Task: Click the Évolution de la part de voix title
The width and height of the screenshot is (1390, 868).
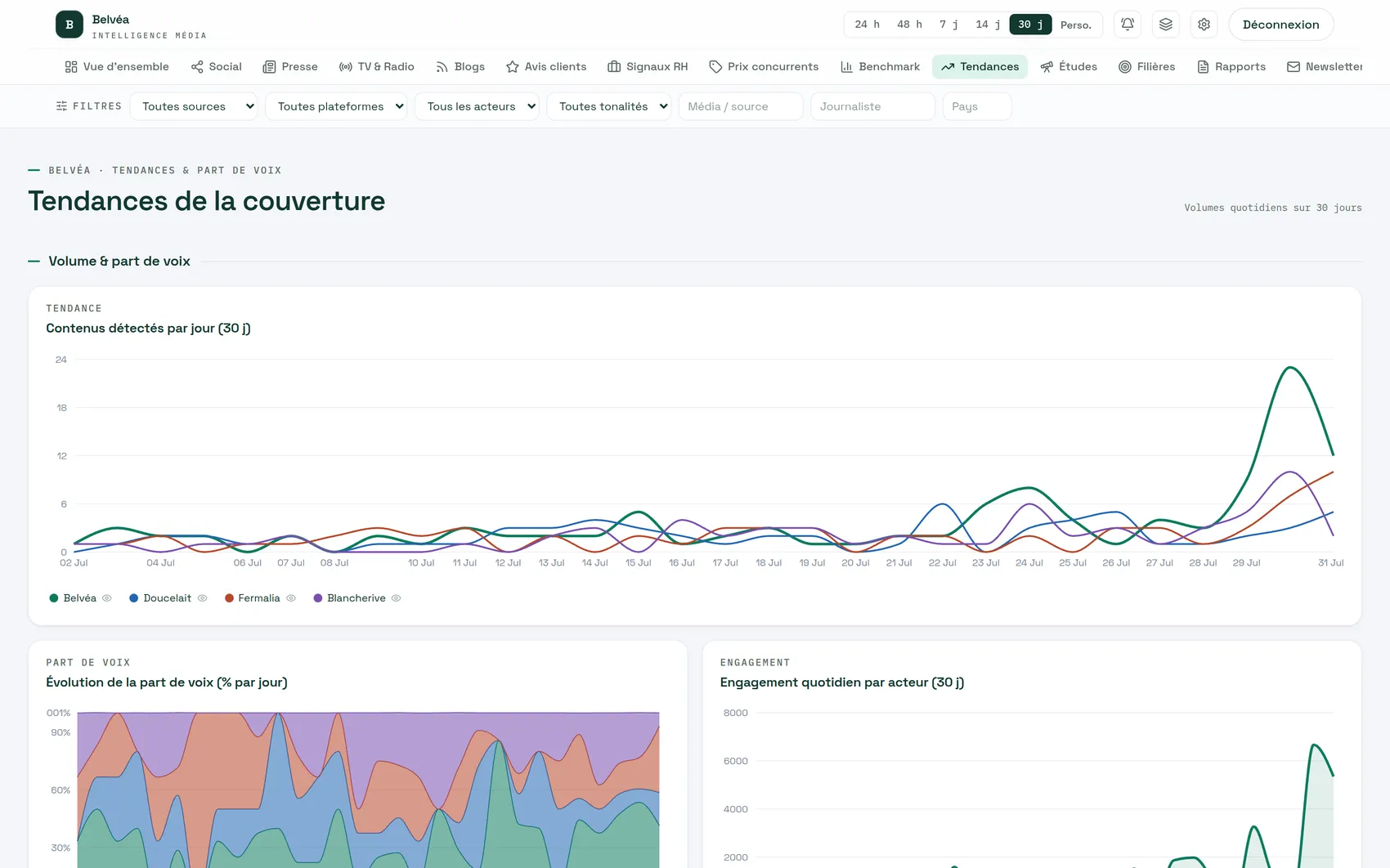Action: pos(167,682)
